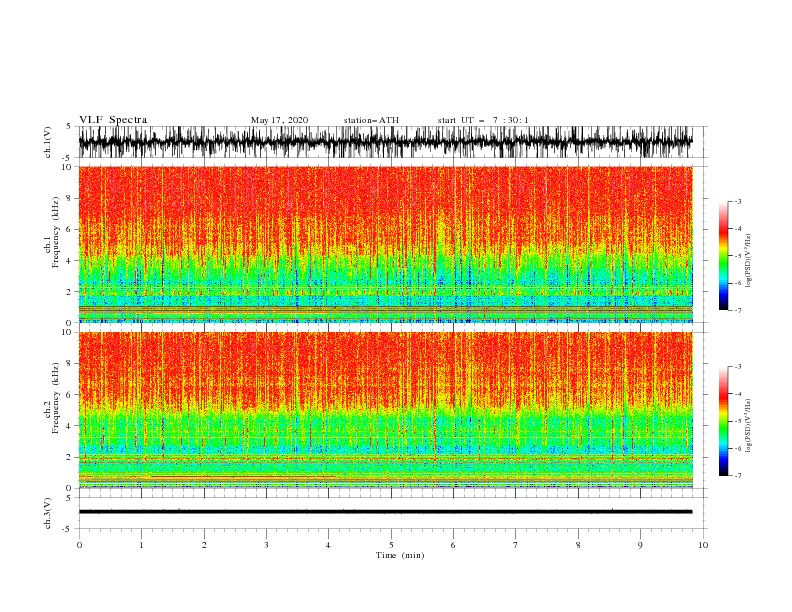Click the Time axis tick label "4"
Screen dimensions: 792x612
pos(328,545)
